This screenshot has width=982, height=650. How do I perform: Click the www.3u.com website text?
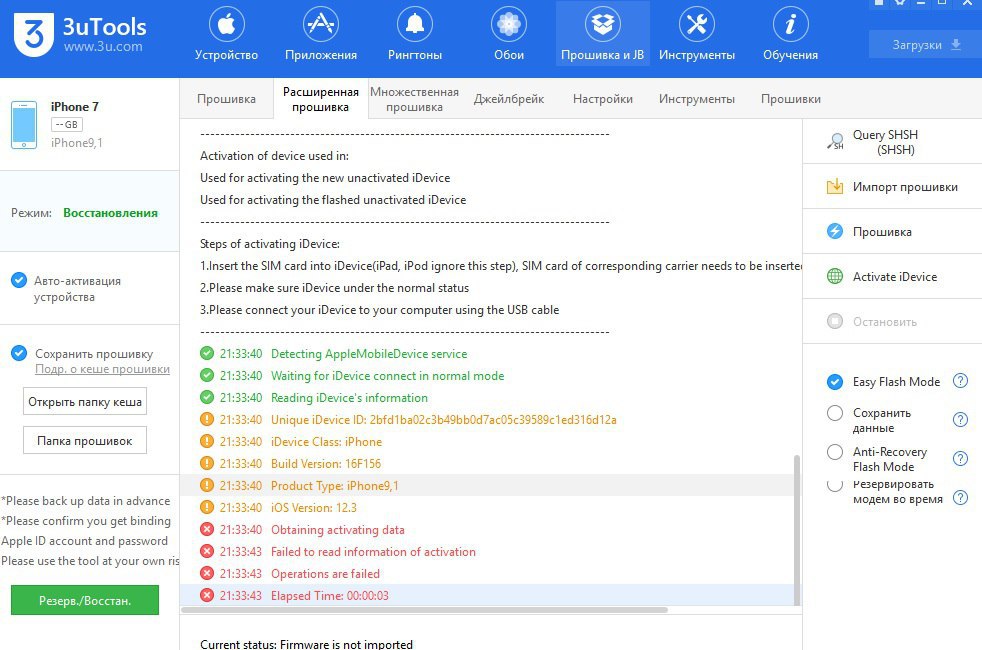click(103, 46)
